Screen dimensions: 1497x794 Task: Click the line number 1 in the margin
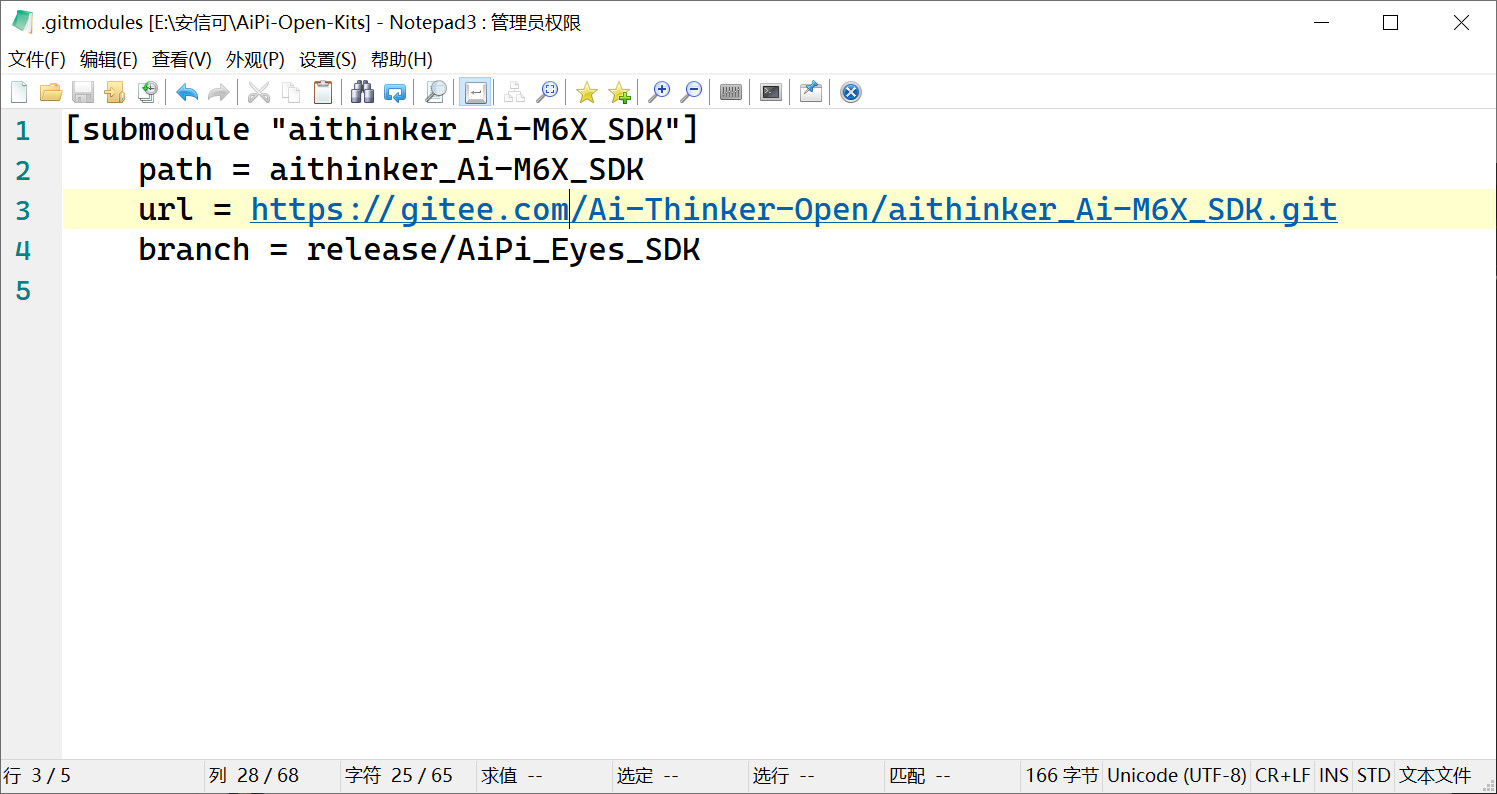click(23, 131)
